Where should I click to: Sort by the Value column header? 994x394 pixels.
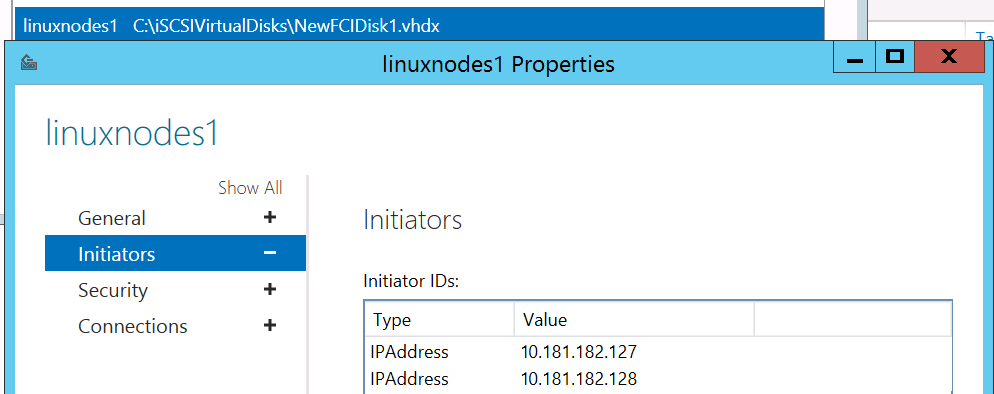point(634,319)
